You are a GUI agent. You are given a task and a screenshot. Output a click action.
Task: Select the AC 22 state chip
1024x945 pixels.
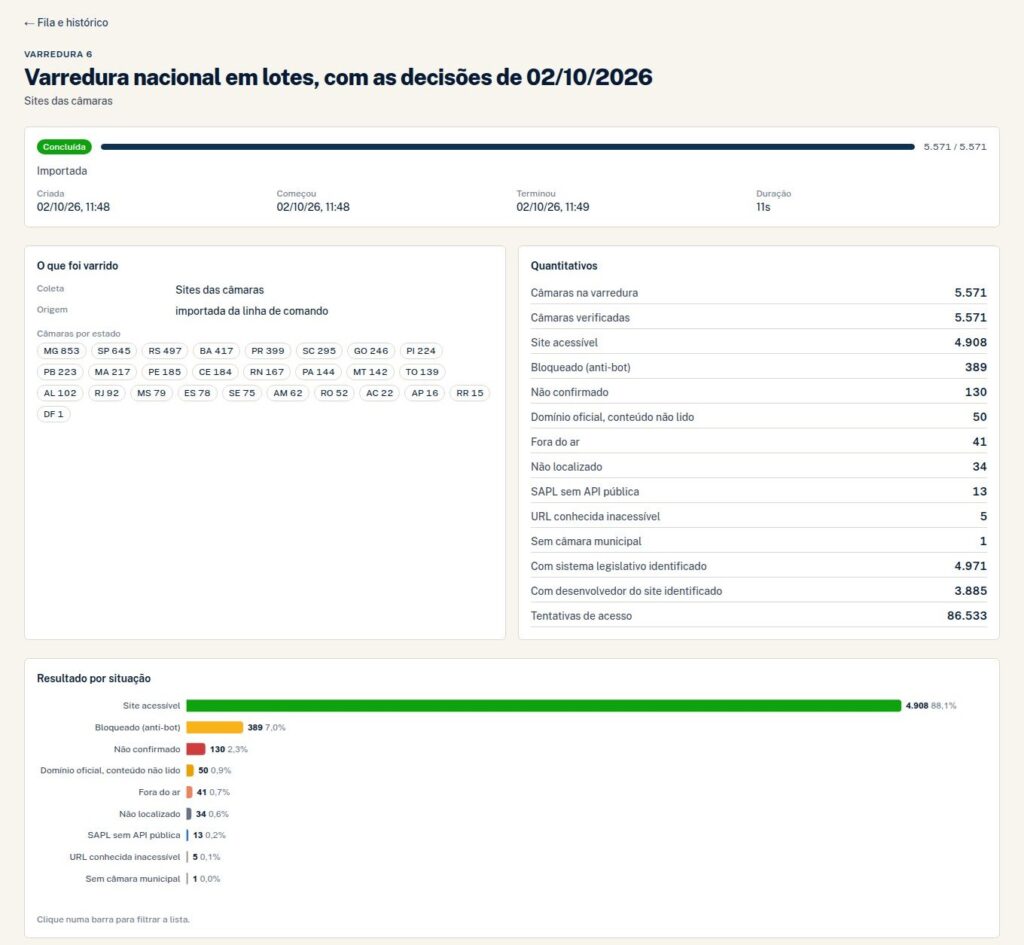379,392
